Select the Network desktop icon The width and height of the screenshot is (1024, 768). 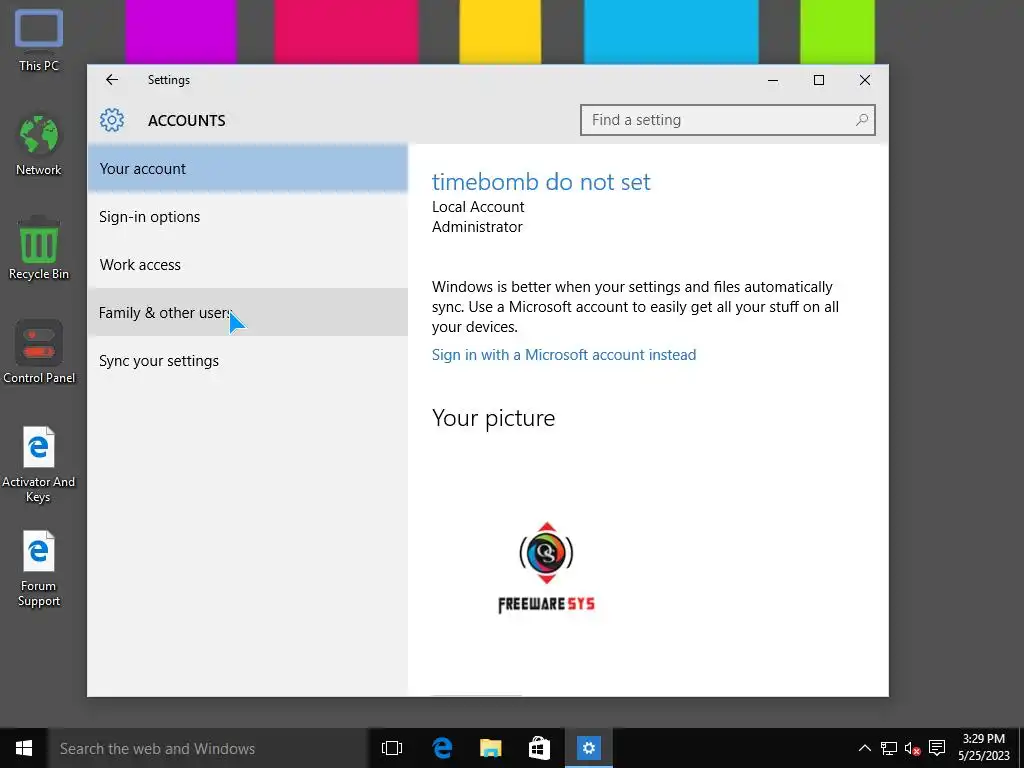coord(39,145)
